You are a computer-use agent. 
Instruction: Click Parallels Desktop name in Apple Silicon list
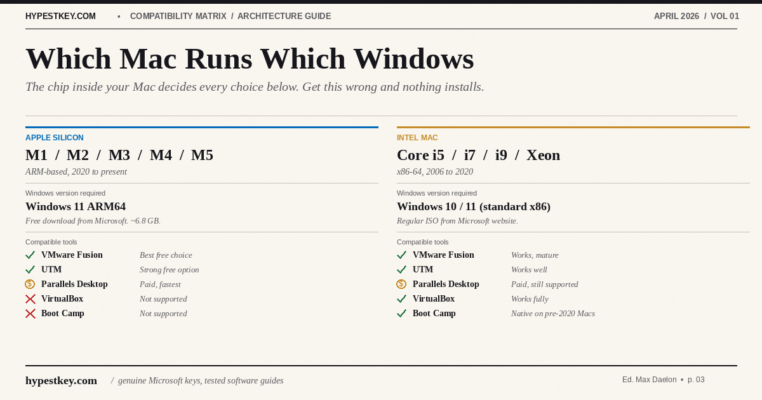pyautogui.click(x=74, y=284)
